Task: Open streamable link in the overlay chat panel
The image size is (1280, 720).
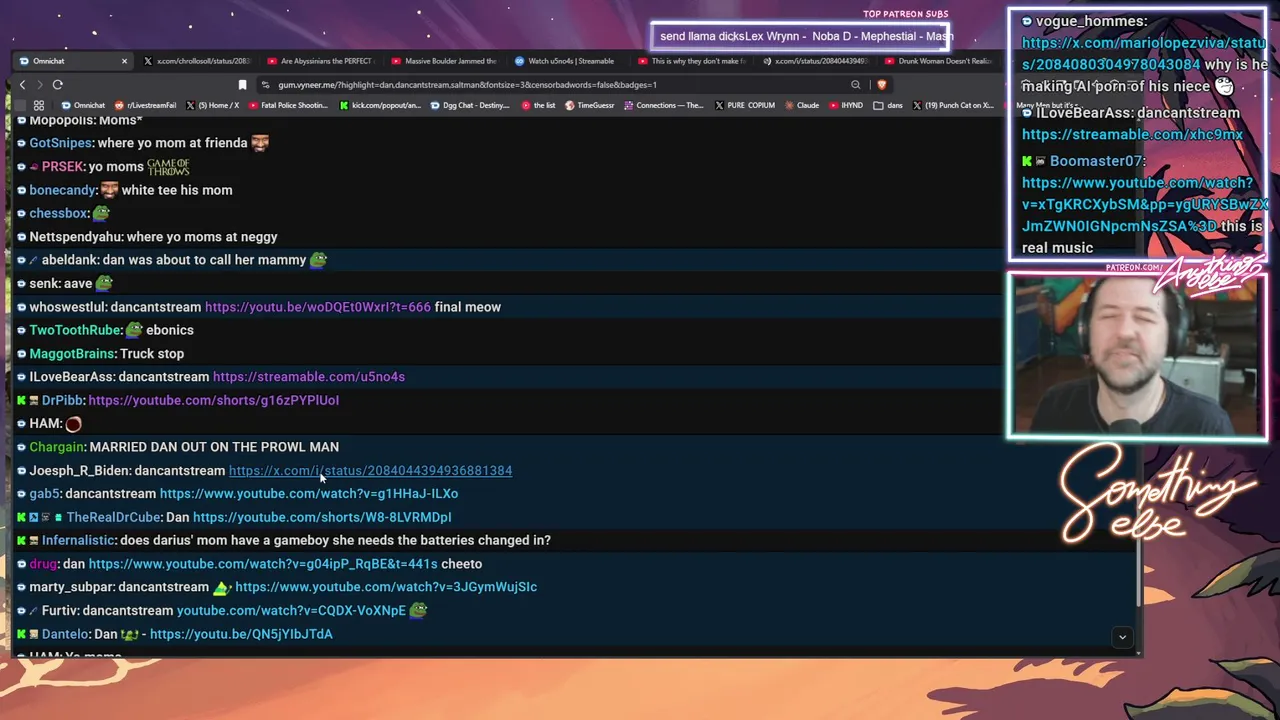Action: pyautogui.click(x=1132, y=135)
